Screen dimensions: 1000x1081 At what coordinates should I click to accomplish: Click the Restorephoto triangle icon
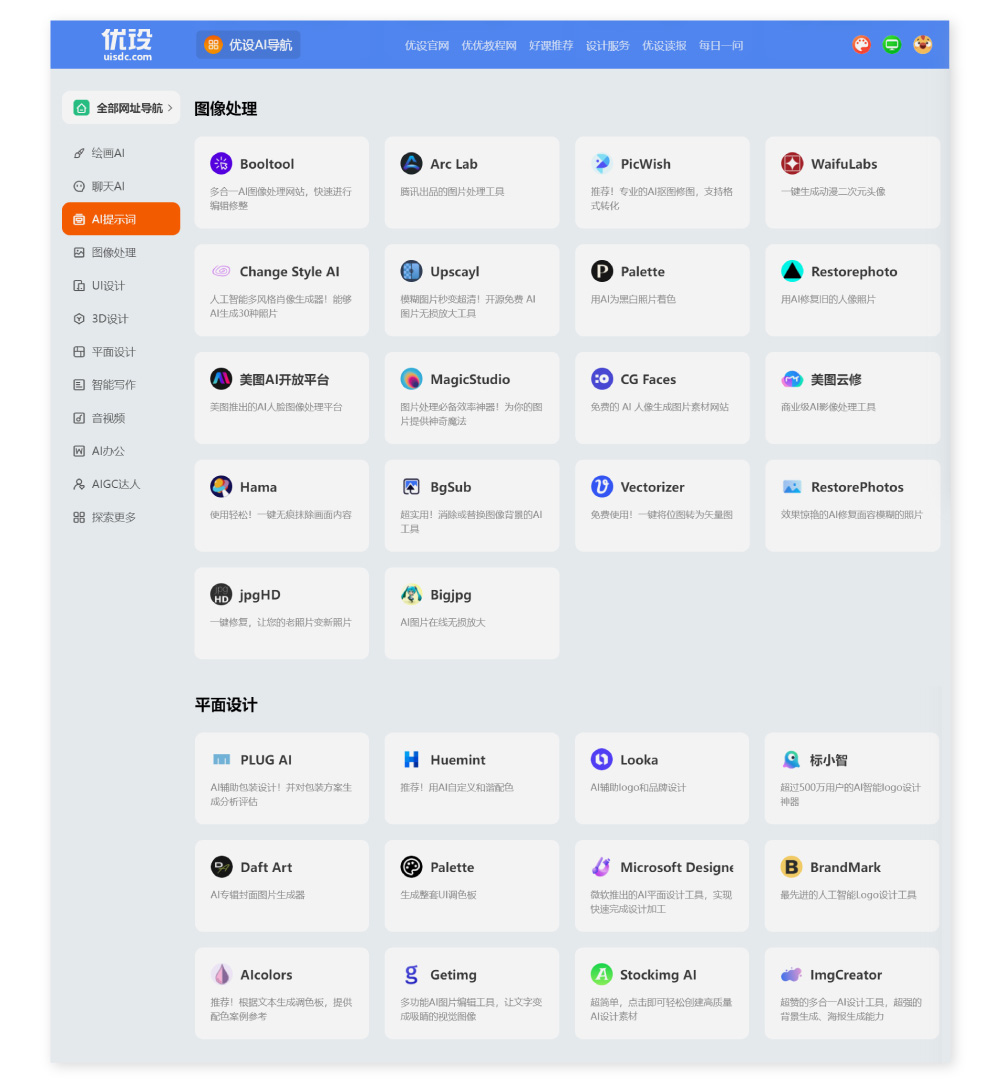[792, 271]
